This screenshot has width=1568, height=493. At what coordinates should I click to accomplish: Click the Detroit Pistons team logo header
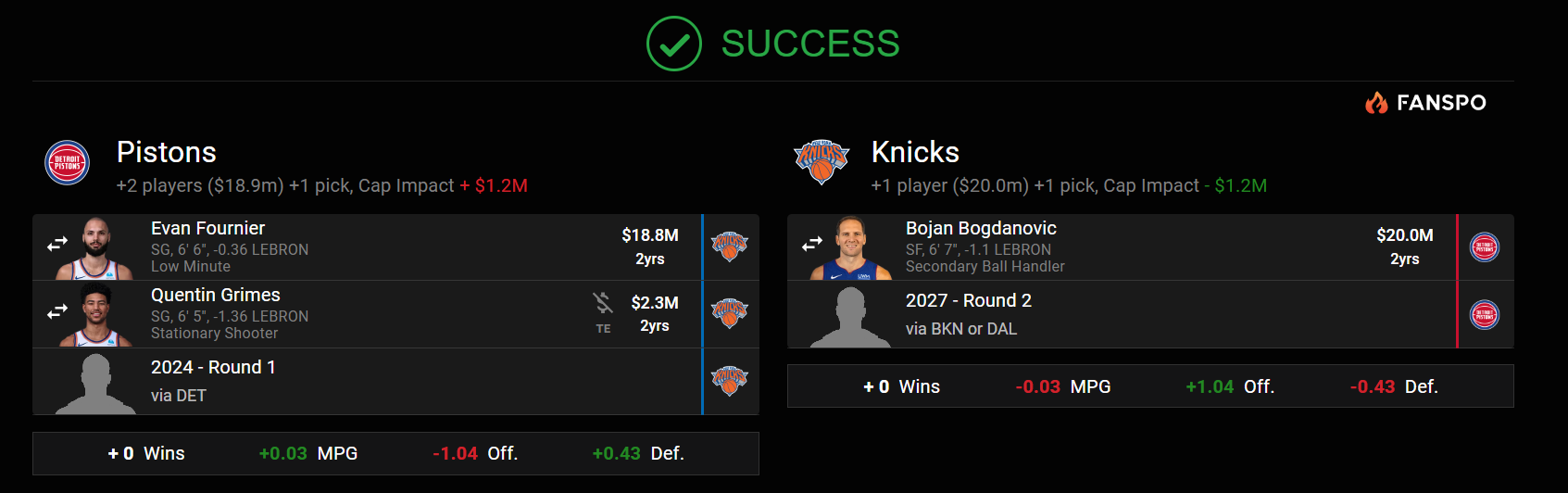(68, 163)
